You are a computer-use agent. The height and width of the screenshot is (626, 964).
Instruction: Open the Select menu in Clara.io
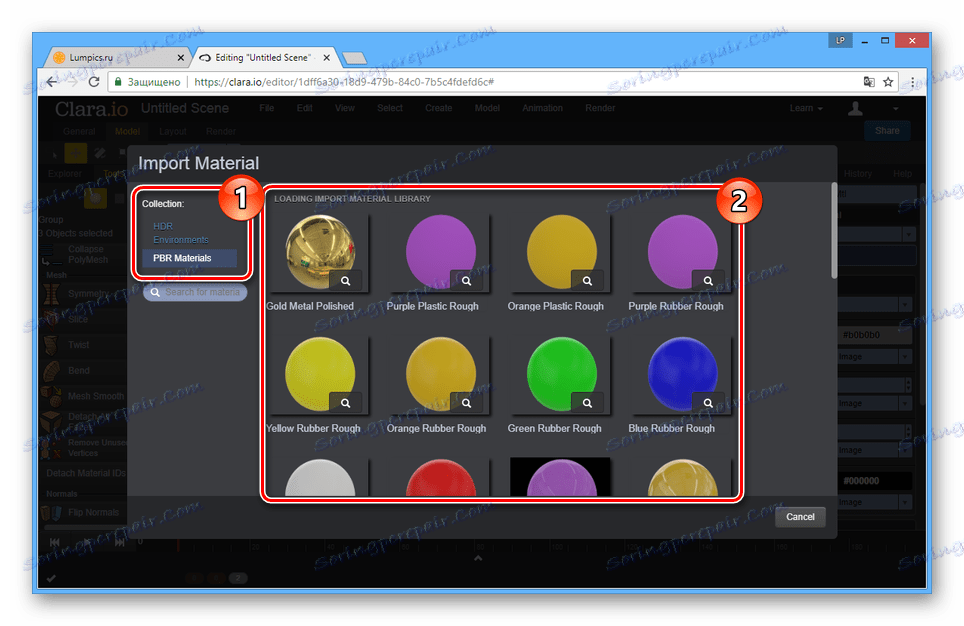(390, 108)
